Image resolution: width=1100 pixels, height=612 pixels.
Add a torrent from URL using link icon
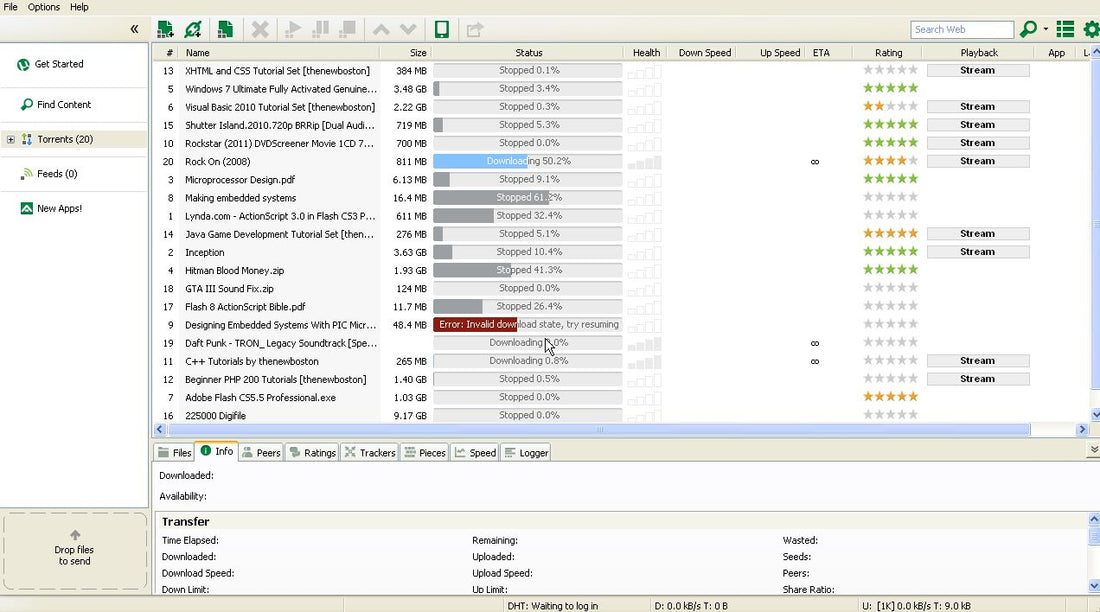(x=192, y=29)
